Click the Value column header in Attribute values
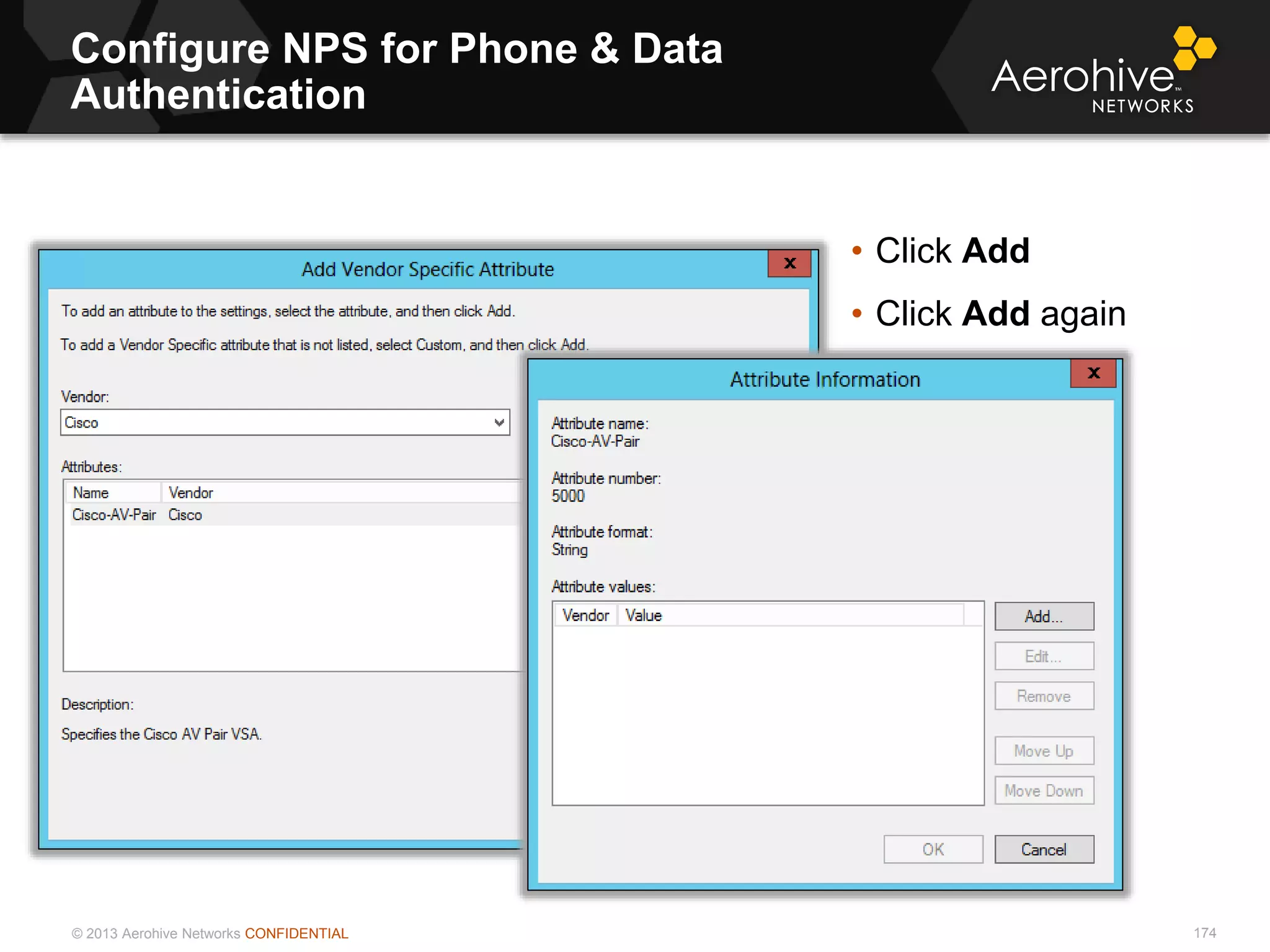 pos(791,615)
